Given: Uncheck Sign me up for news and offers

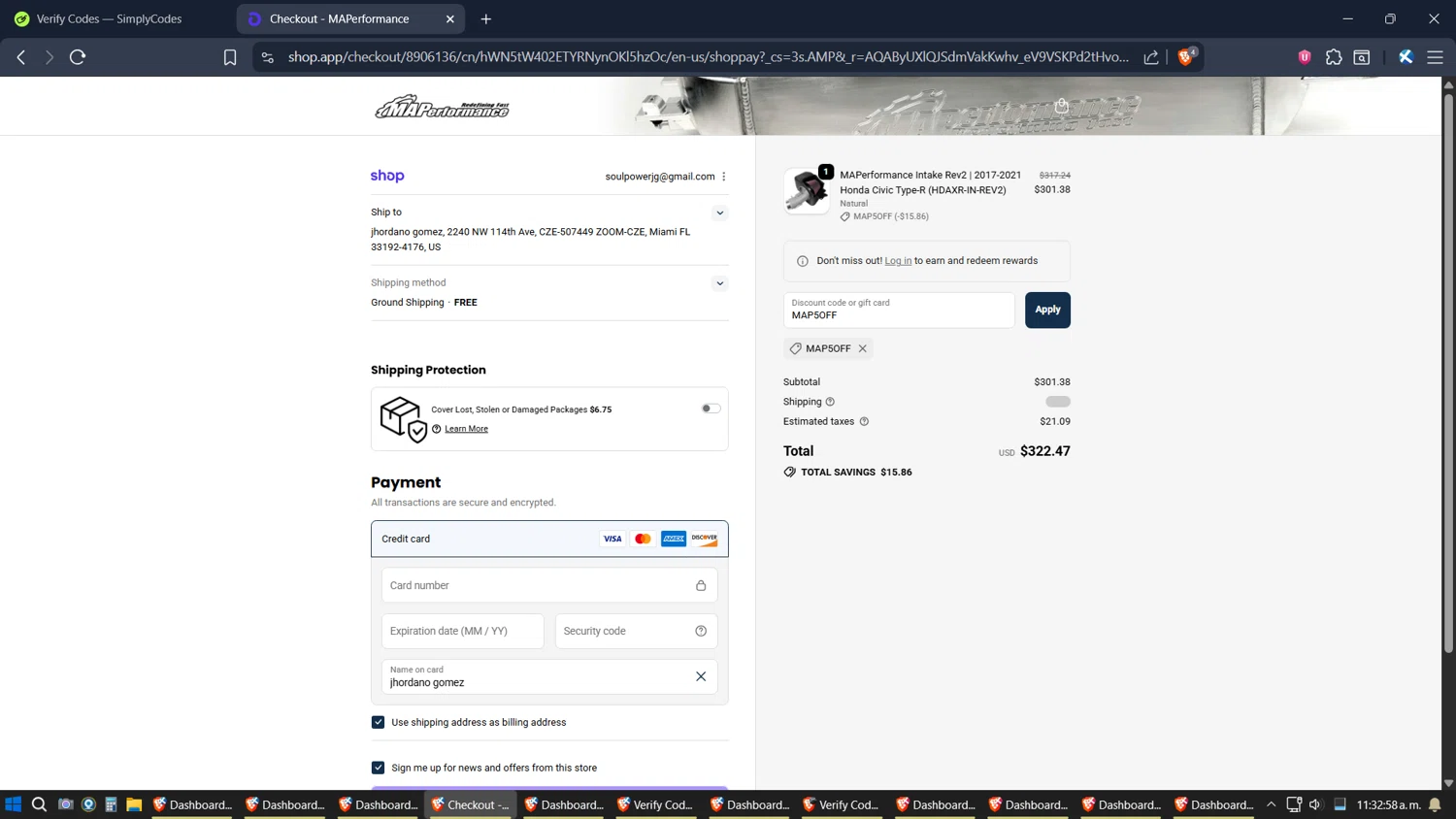Looking at the screenshot, I should (x=378, y=768).
